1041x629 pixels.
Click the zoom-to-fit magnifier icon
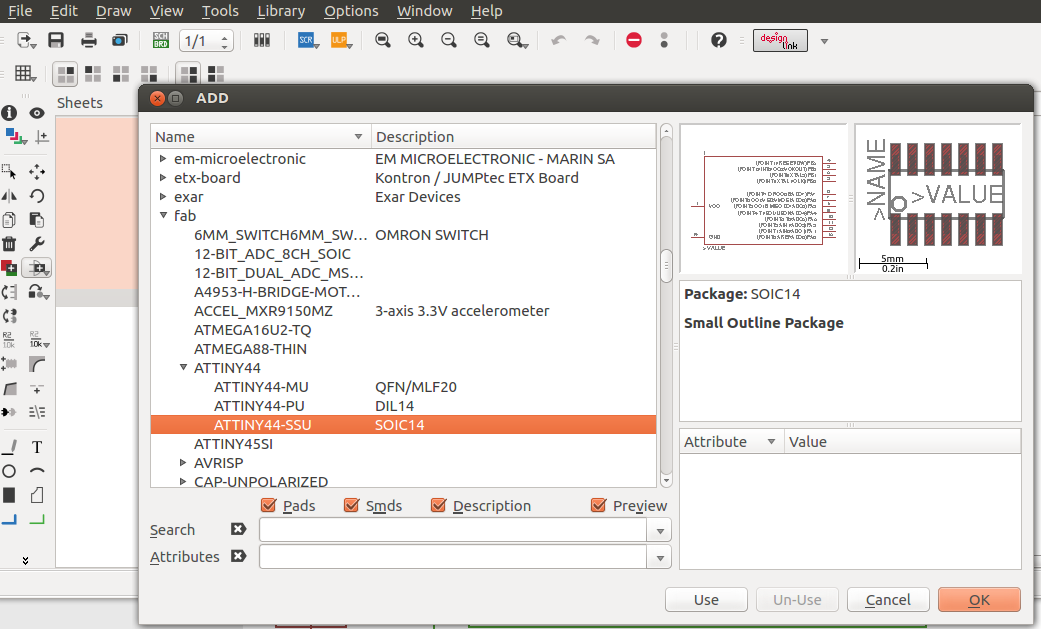point(382,41)
